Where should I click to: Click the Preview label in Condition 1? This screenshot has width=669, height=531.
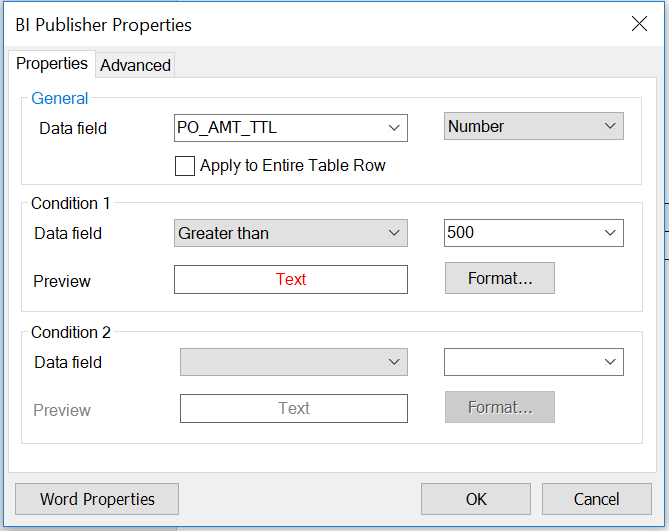tap(62, 281)
